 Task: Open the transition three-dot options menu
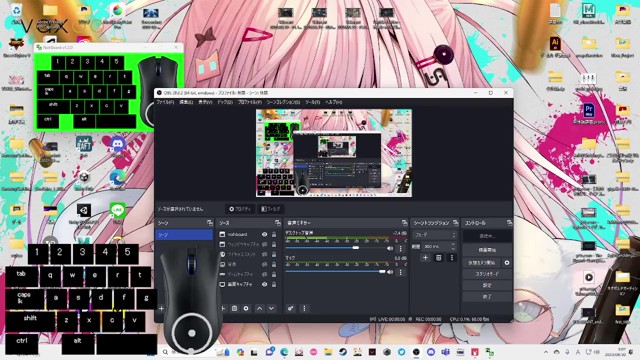[451, 258]
